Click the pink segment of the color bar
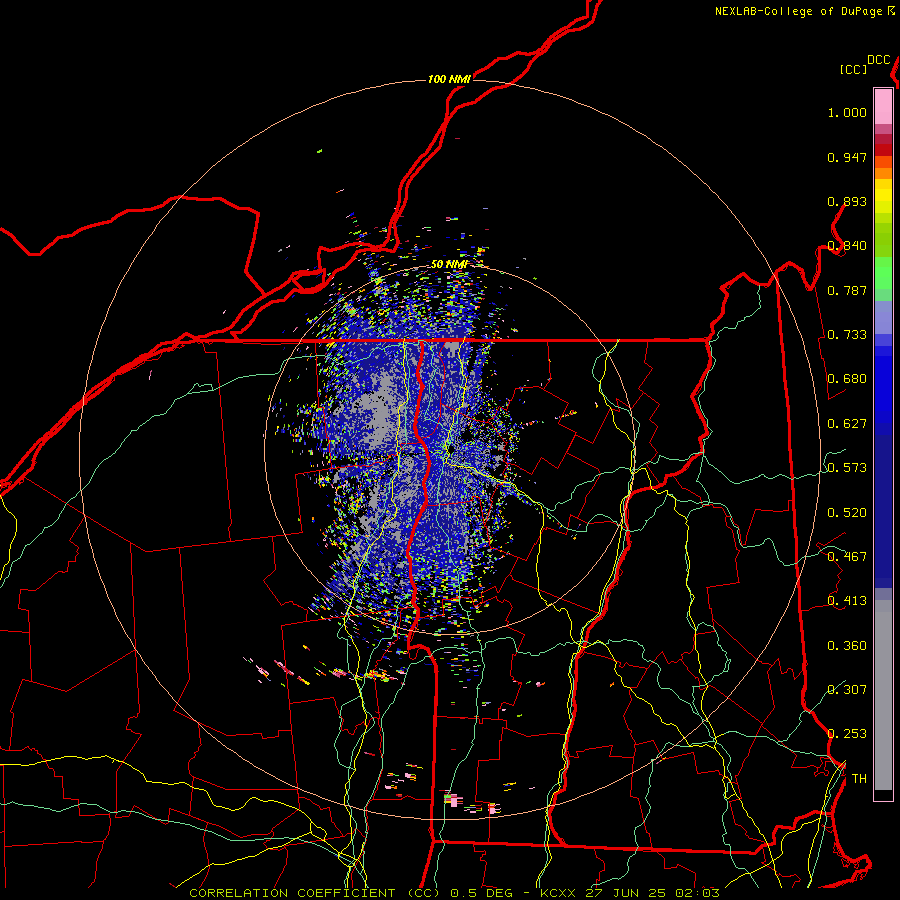Screen dimensions: 900x900 (883, 107)
